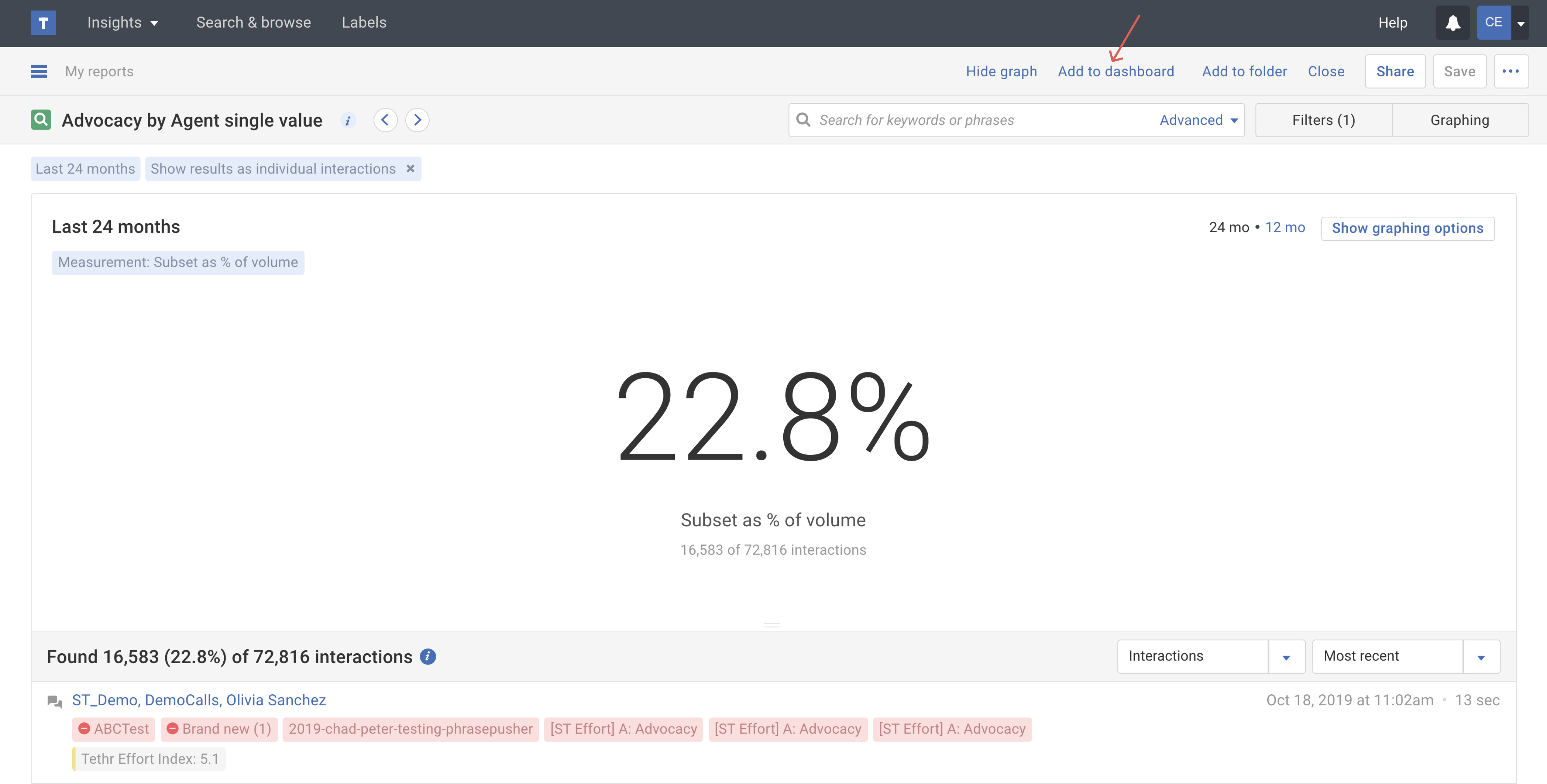This screenshot has height=784, width=1547.
Task: Open the notifications bell icon
Action: [x=1452, y=23]
